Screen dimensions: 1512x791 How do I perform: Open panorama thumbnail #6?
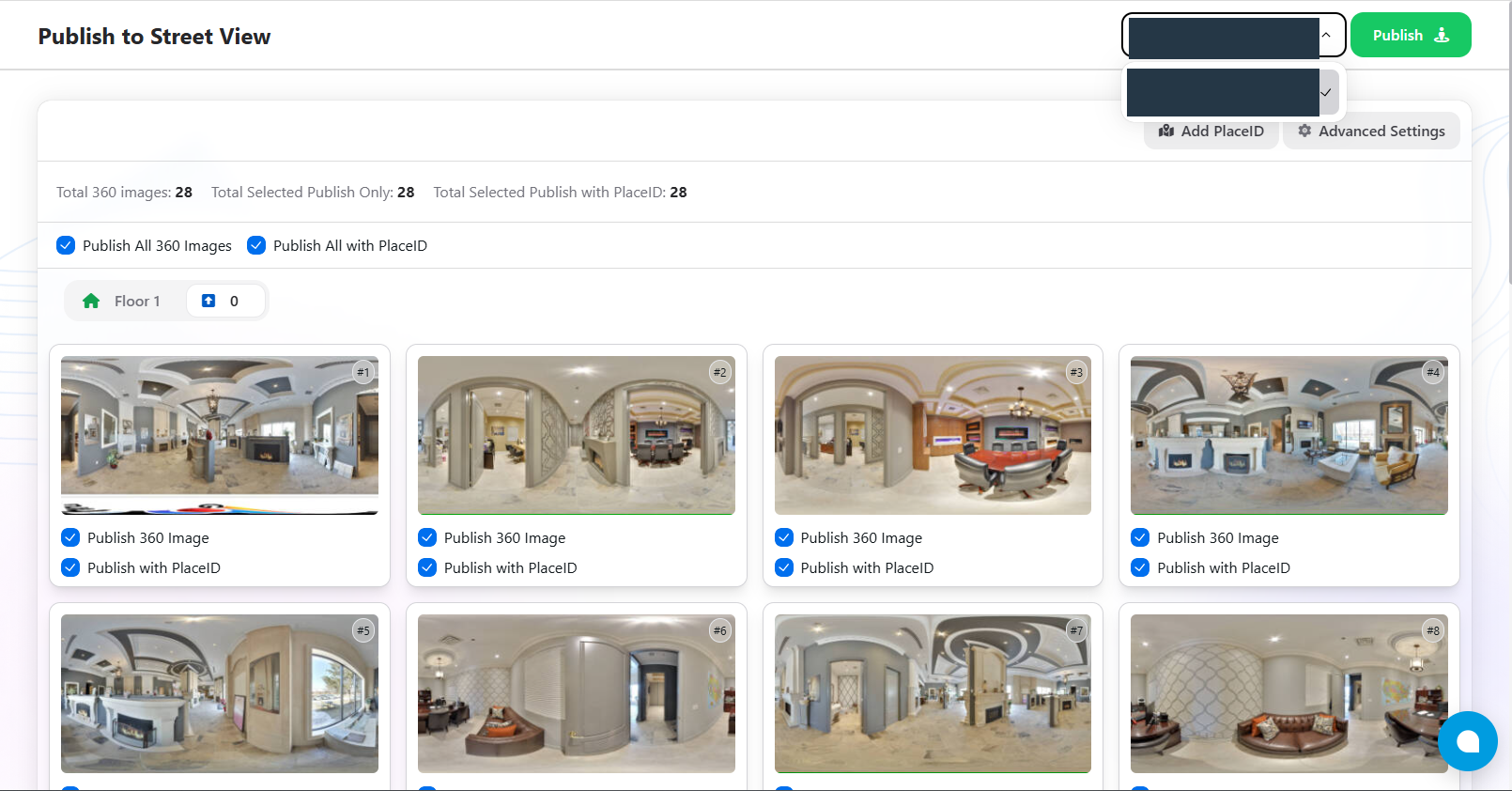point(577,693)
